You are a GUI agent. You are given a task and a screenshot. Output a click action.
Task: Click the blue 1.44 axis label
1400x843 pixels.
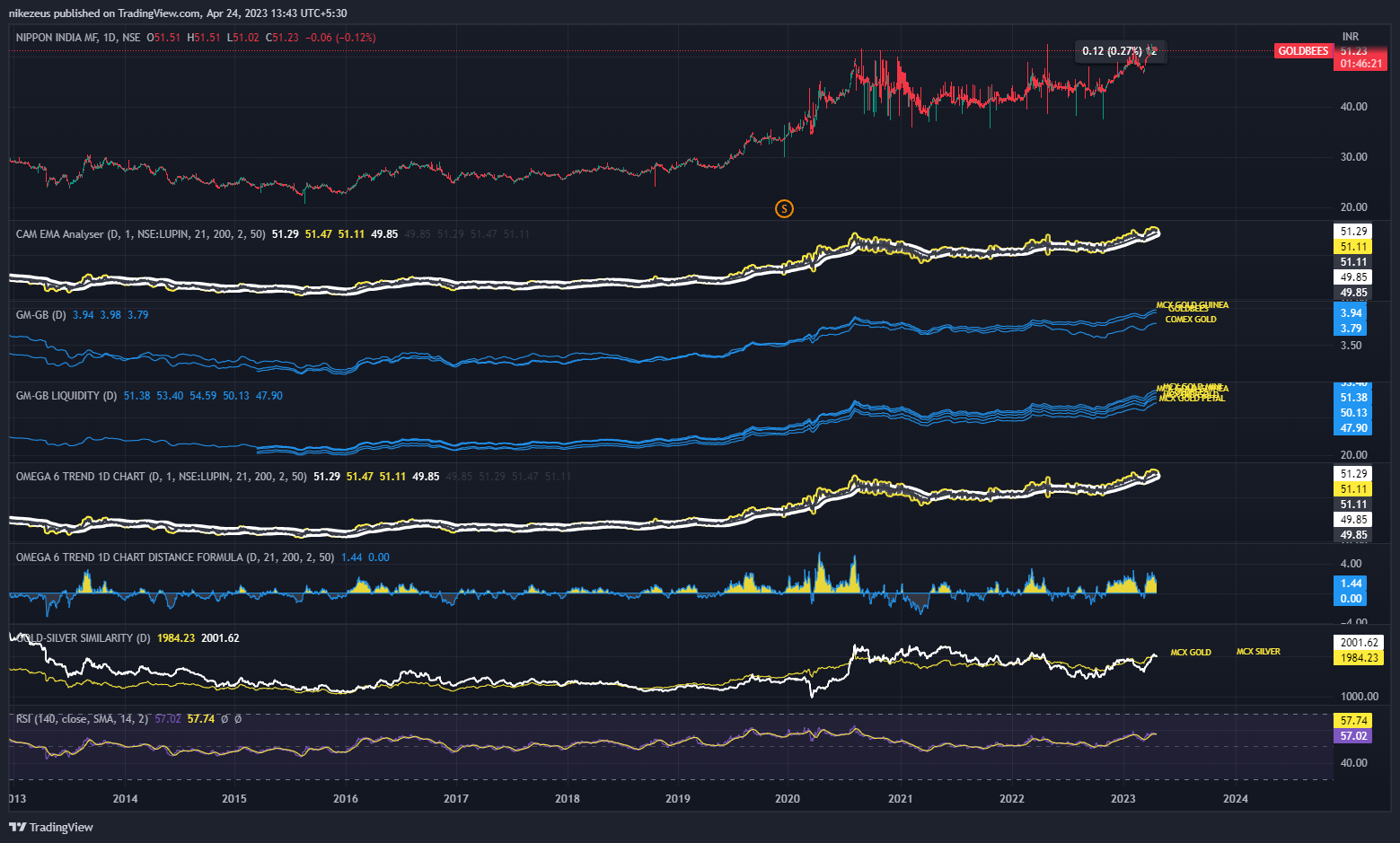(1351, 584)
